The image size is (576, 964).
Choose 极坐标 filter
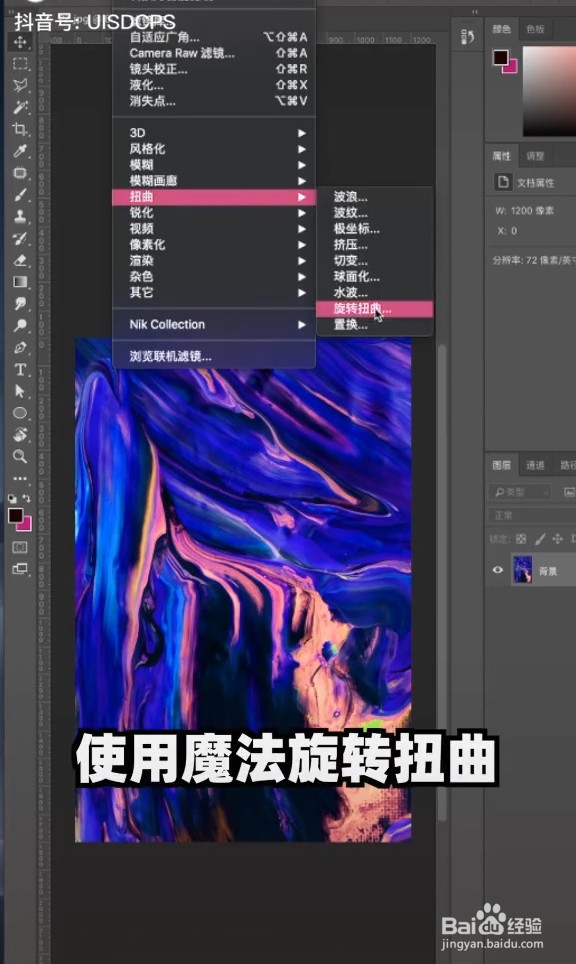point(374,229)
